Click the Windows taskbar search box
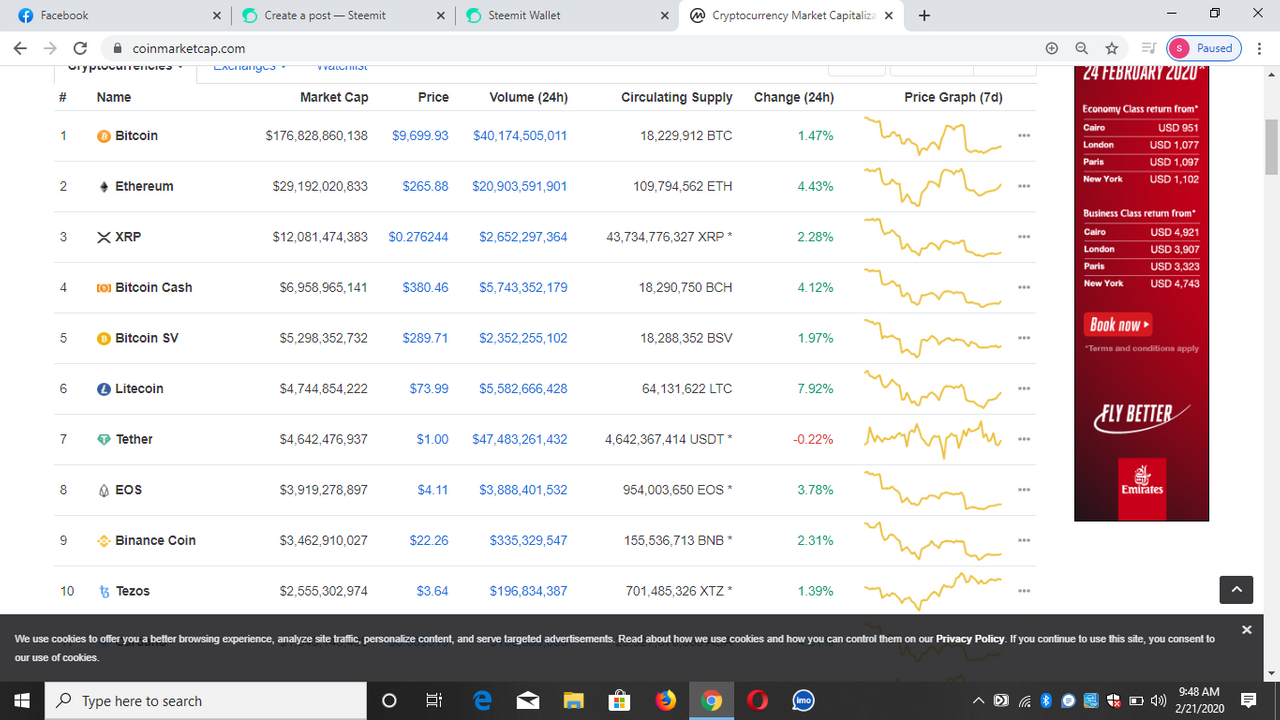 (x=209, y=701)
